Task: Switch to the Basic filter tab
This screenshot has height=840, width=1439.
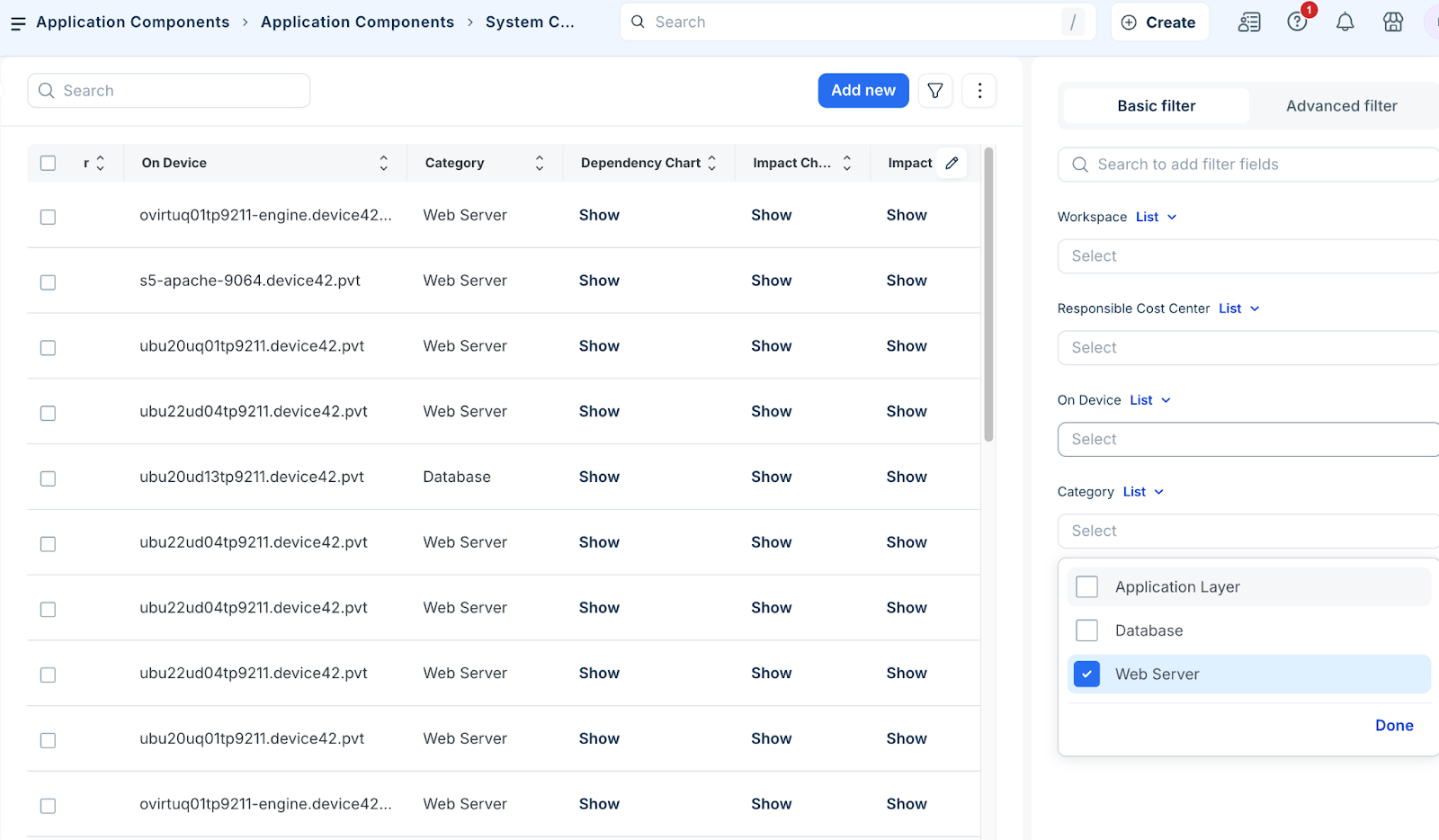Action: tap(1157, 106)
